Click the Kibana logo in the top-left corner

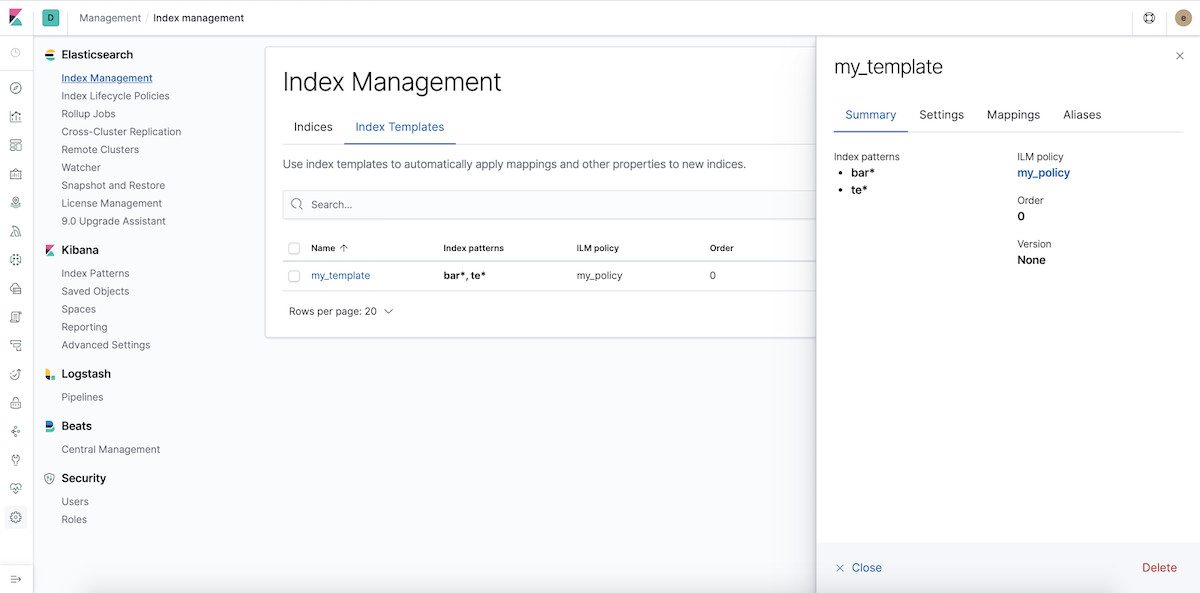click(x=16, y=18)
